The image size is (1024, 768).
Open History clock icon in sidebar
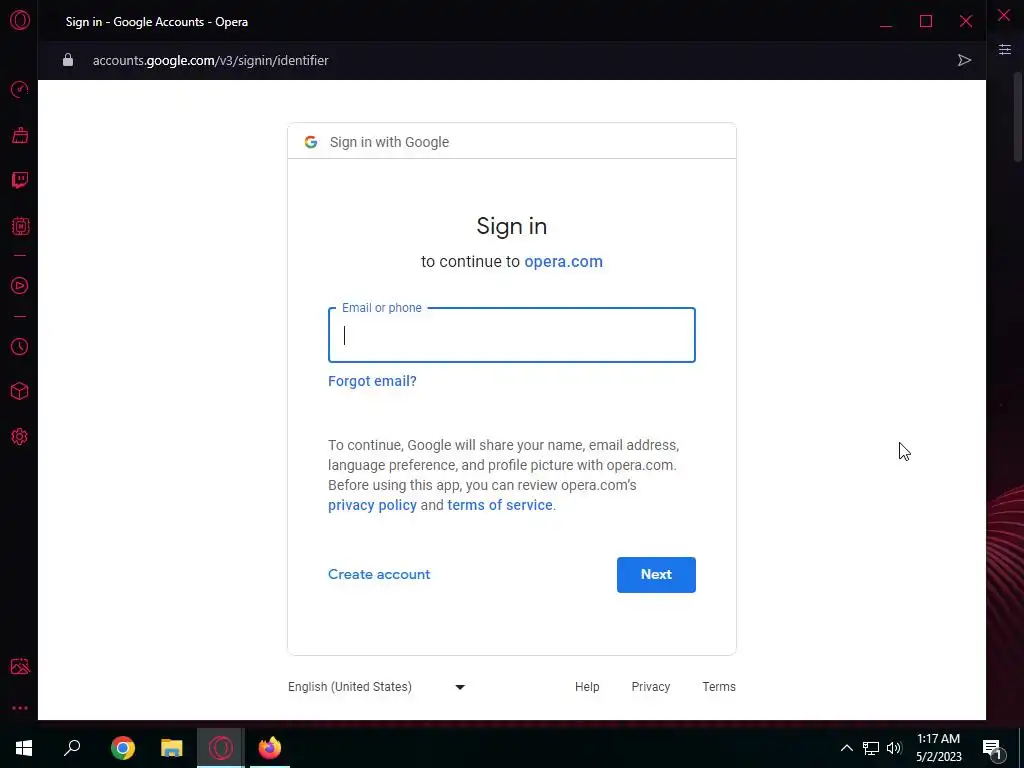click(x=20, y=346)
